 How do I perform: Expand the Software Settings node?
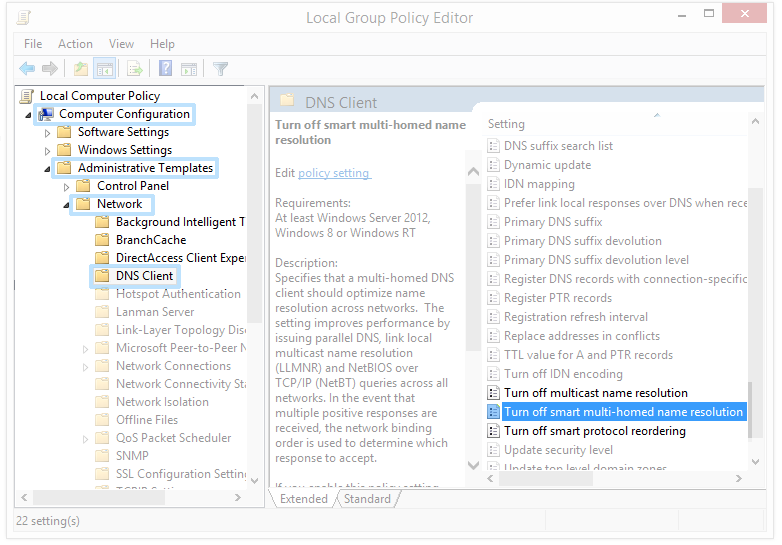47,133
